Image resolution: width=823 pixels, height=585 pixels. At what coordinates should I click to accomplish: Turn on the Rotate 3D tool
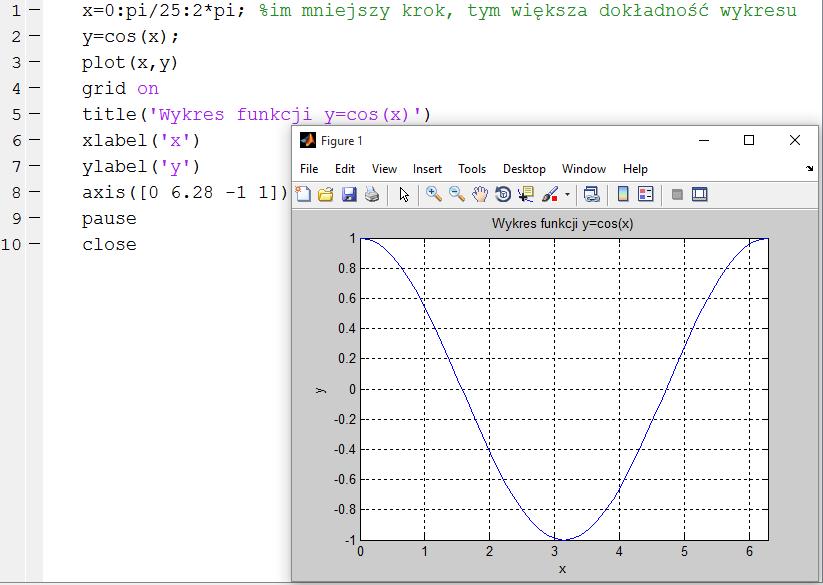[503, 195]
